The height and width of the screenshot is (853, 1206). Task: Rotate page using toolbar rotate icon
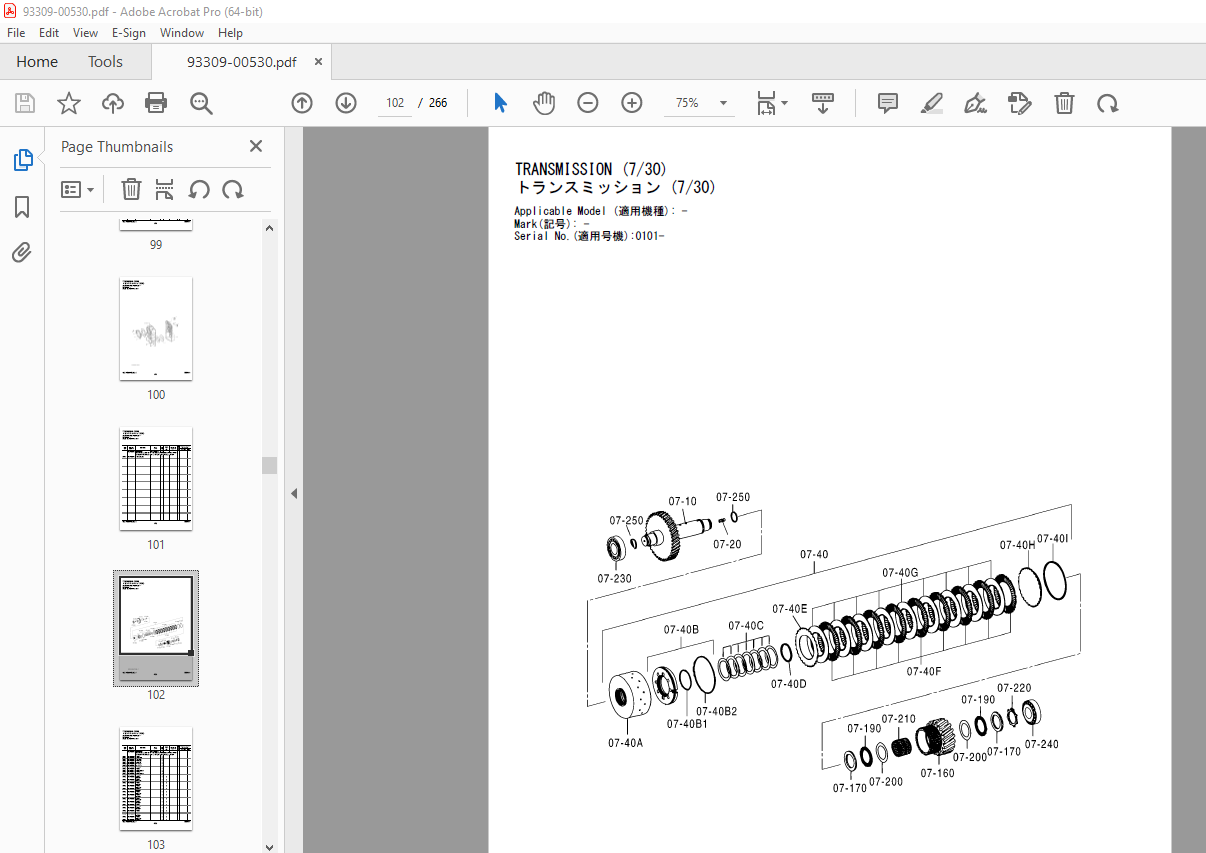pos(1108,103)
